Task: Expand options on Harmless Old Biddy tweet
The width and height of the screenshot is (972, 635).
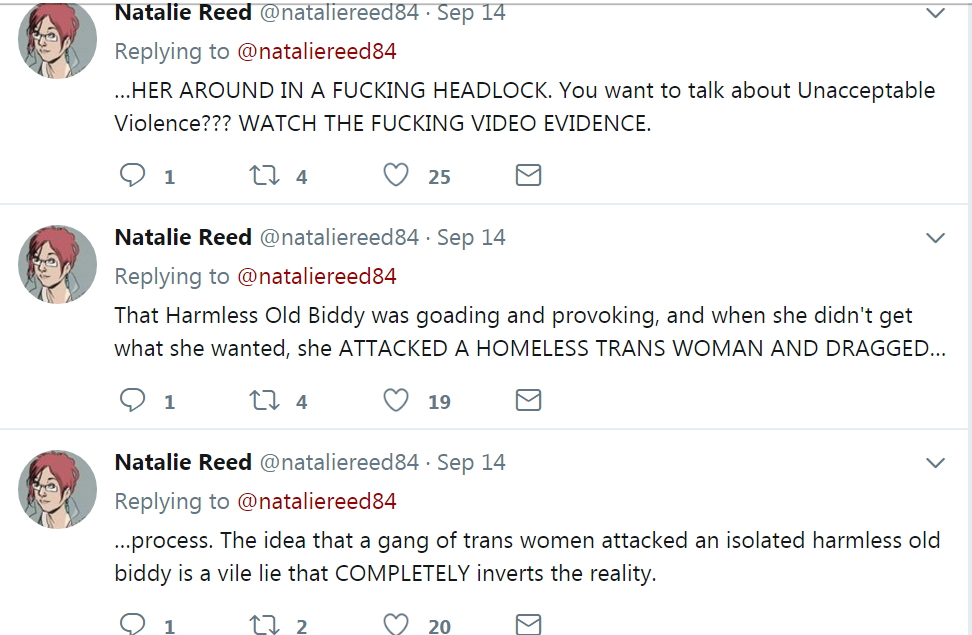Action: tap(936, 238)
